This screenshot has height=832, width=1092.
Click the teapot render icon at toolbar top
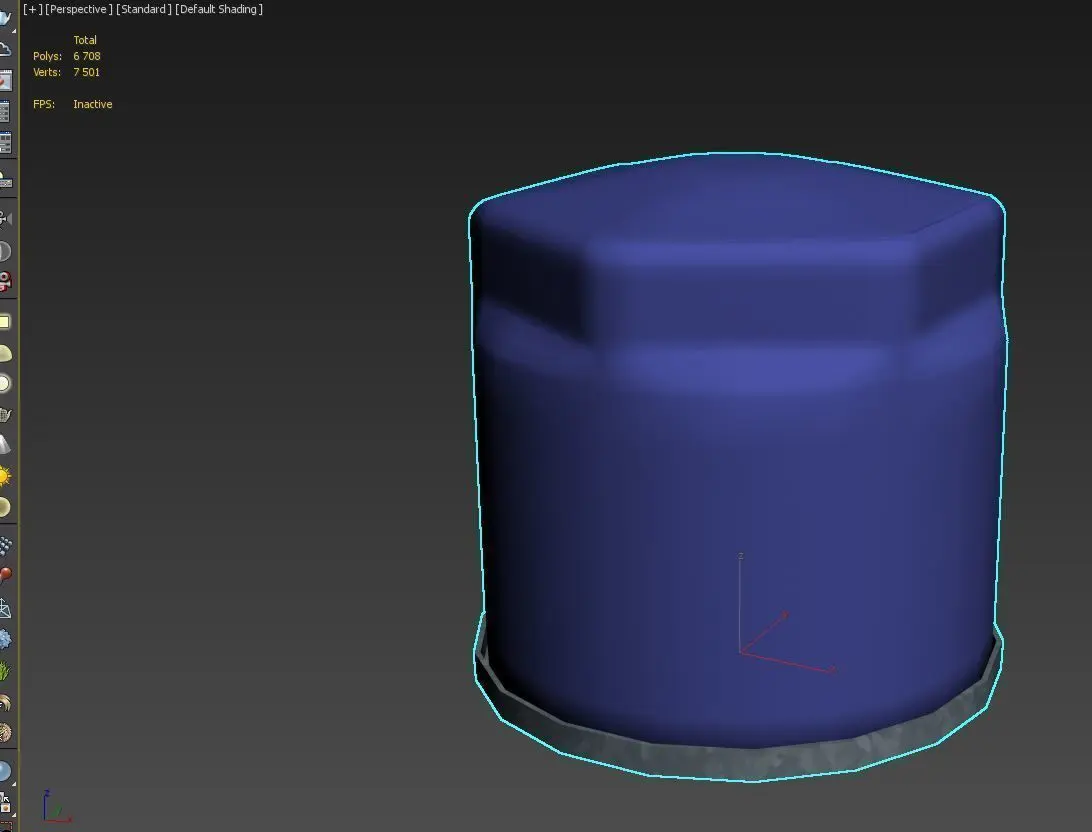(6, 17)
